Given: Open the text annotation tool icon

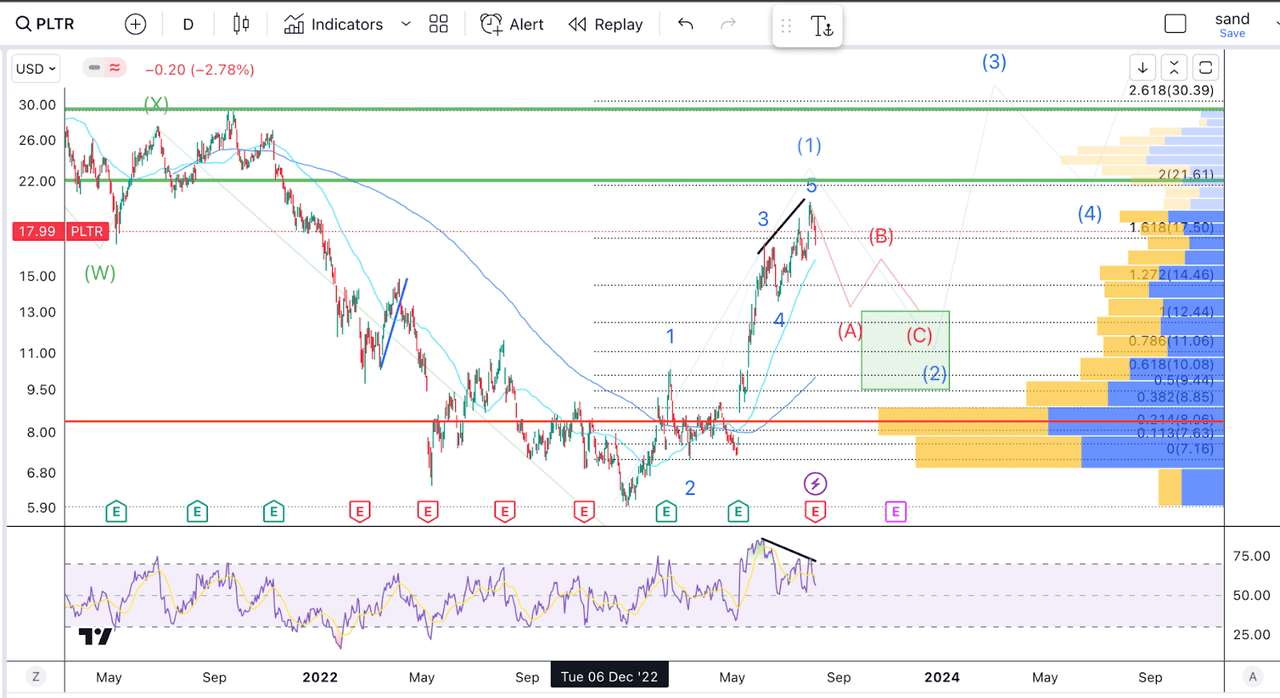Looking at the screenshot, I should coord(820,24).
